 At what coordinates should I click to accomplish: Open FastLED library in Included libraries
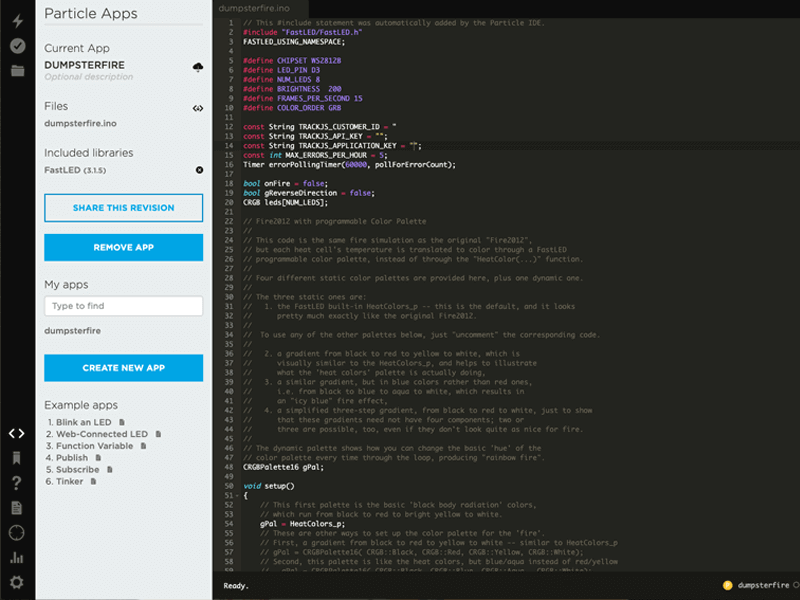(75, 170)
